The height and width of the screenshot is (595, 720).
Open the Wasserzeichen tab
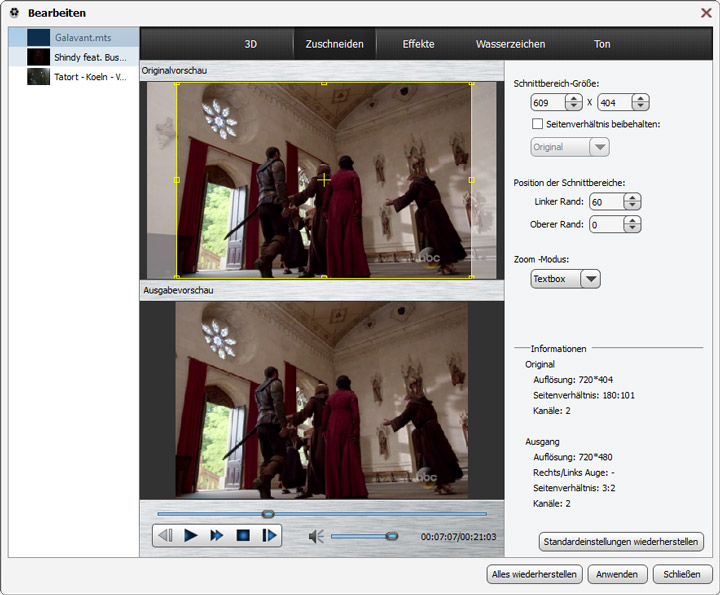point(511,44)
